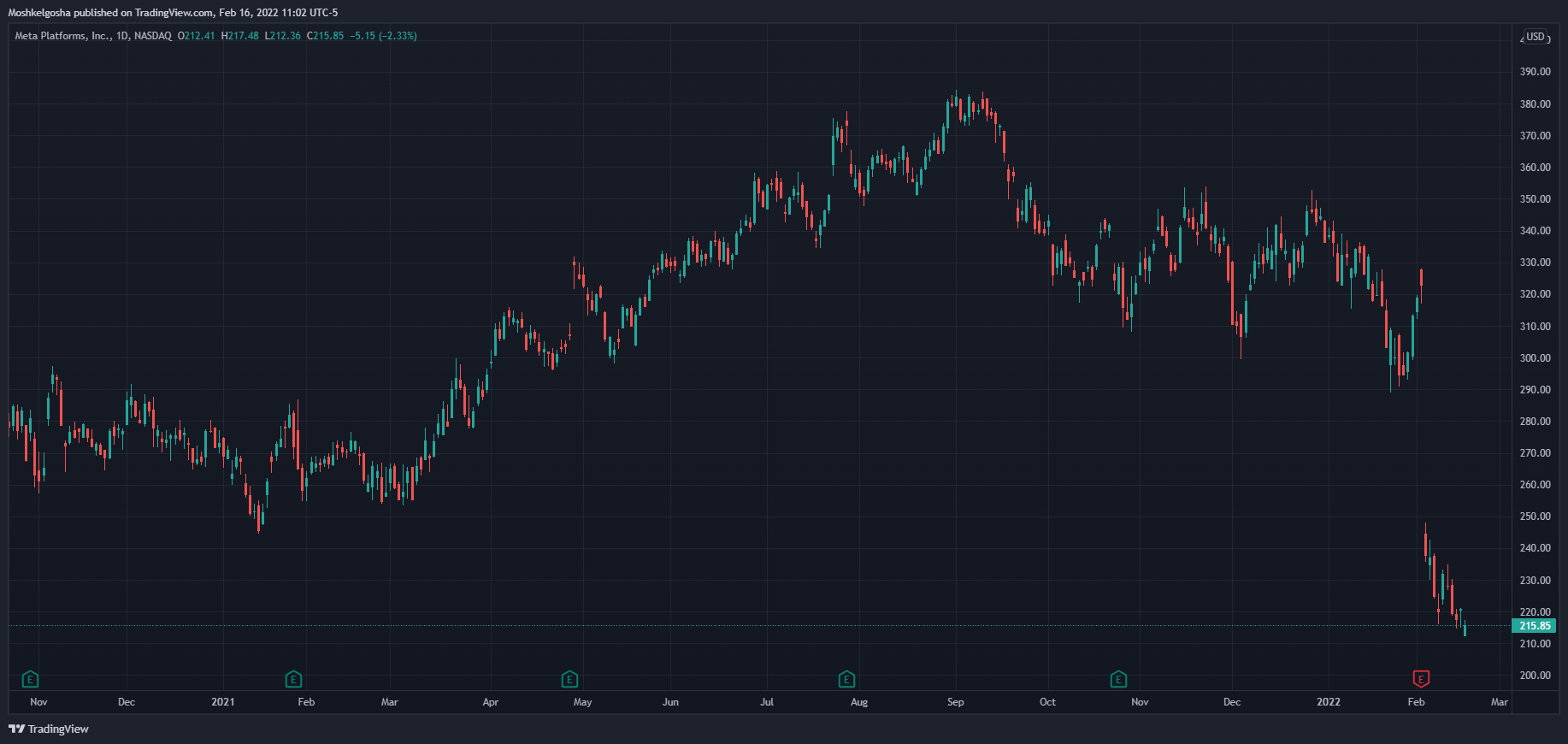The height and width of the screenshot is (744, 1568).
Task: Open the USD currency selector
Action: point(1536,37)
